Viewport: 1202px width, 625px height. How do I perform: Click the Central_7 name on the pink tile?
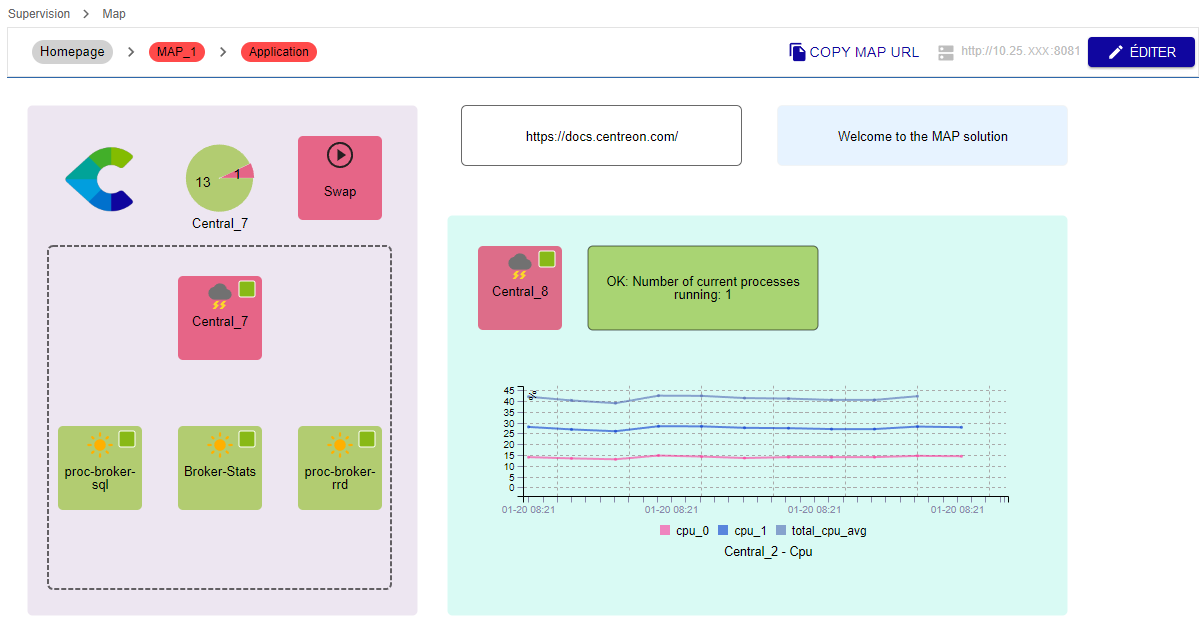[220, 321]
